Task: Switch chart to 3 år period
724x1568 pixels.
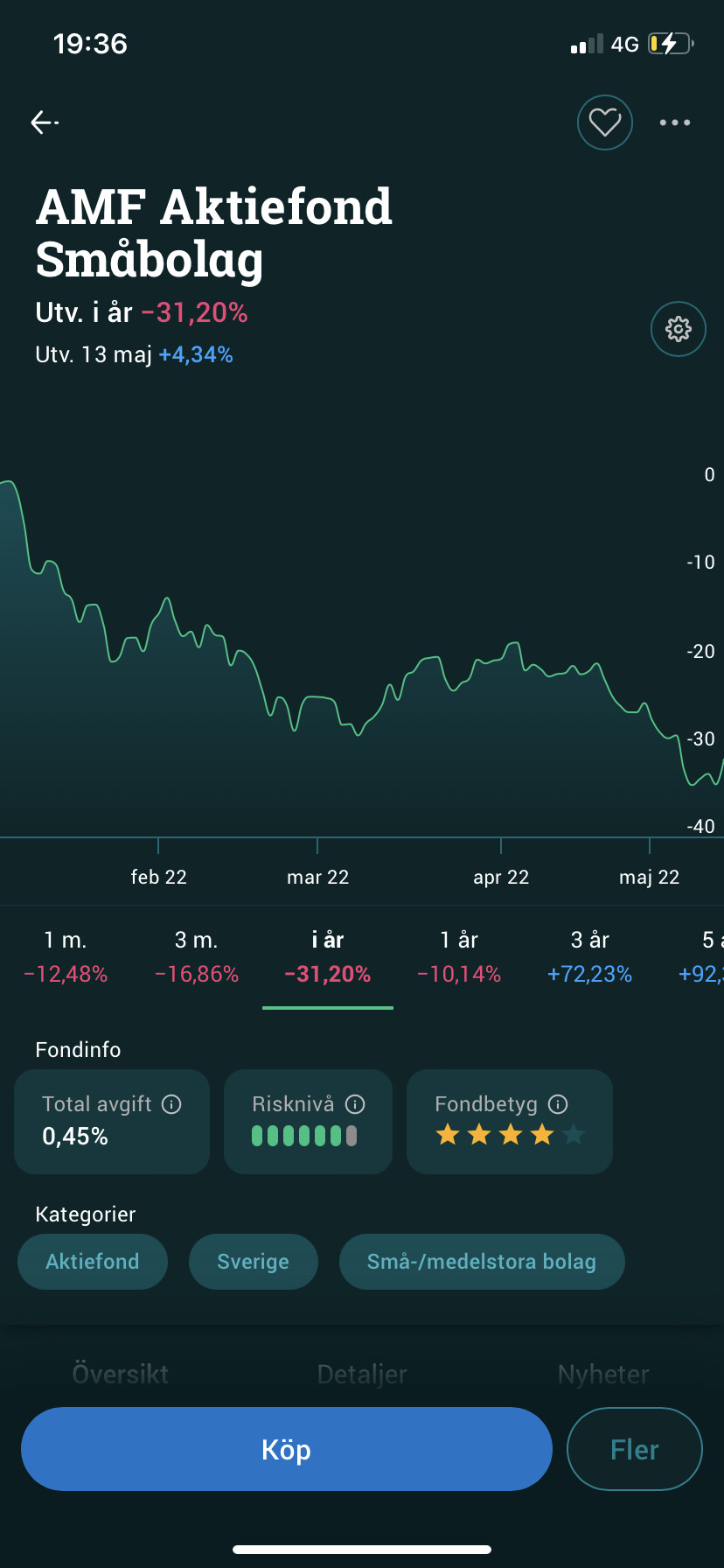Action: 590,956
